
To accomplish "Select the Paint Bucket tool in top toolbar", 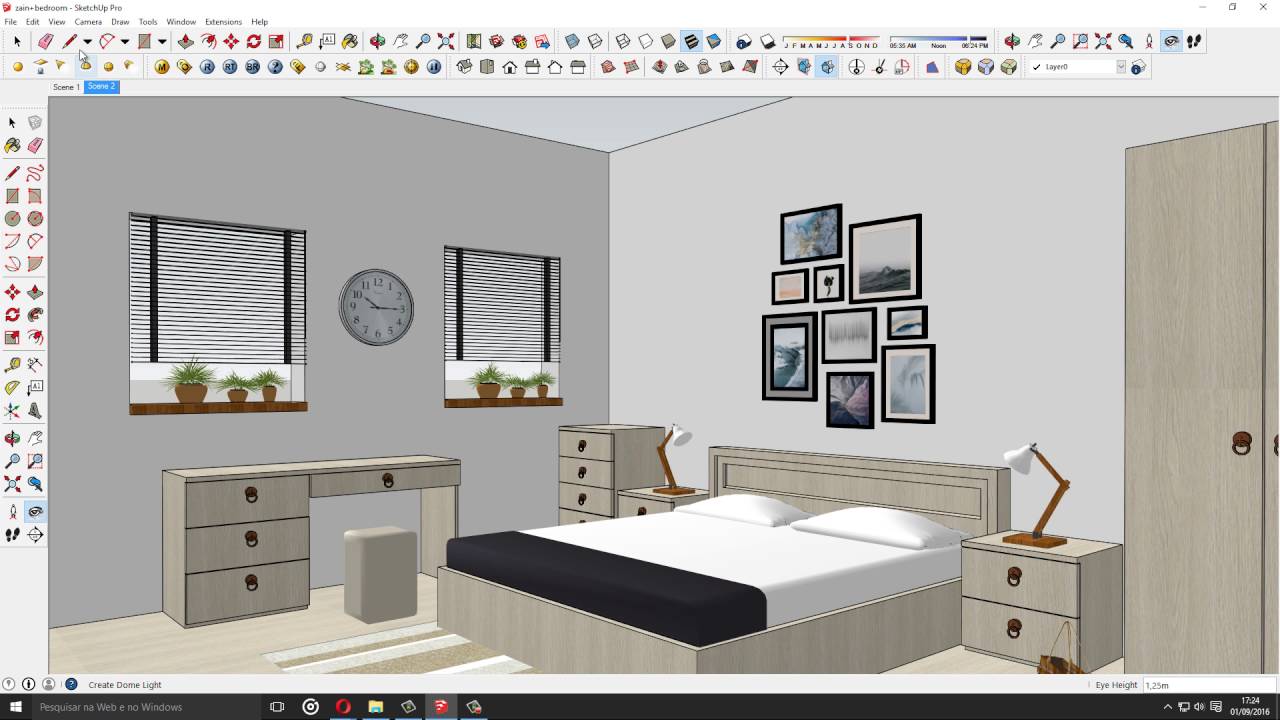I will tap(350, 41).
